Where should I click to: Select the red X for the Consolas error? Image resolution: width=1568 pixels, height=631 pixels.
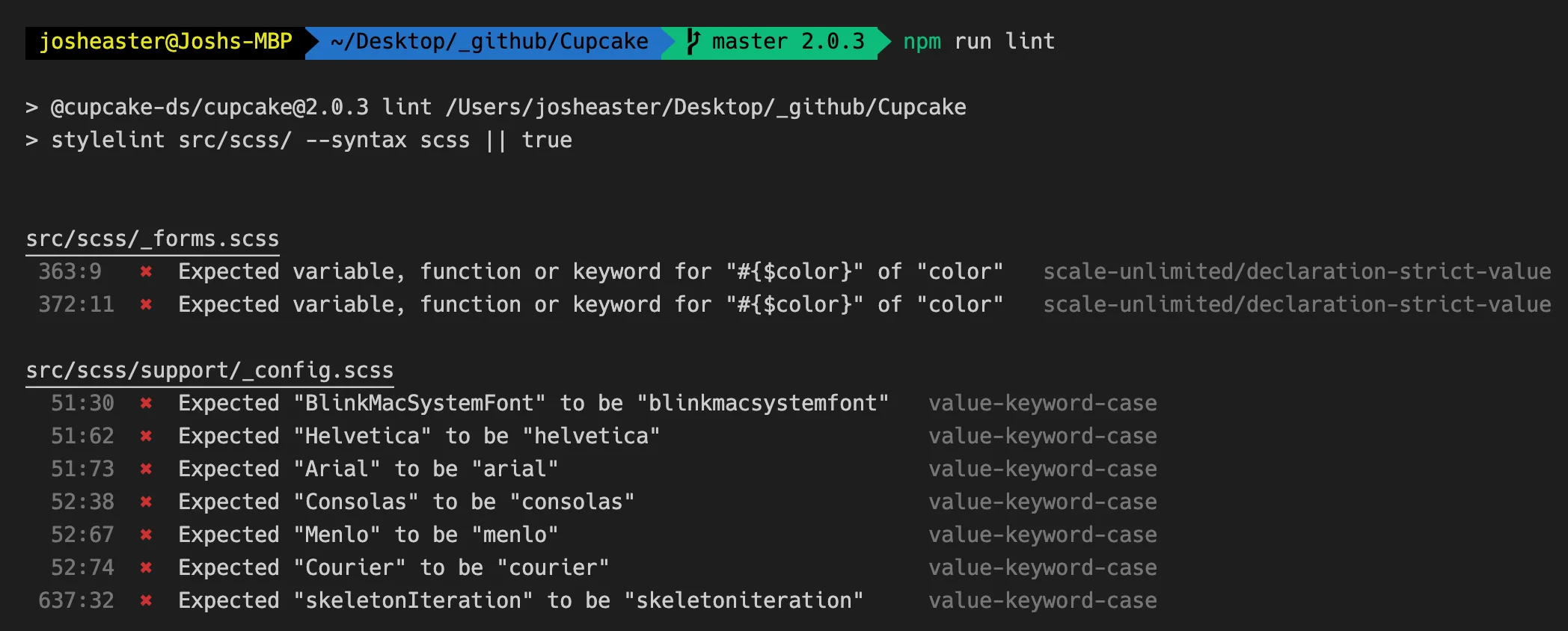click(x=146, y=502)
